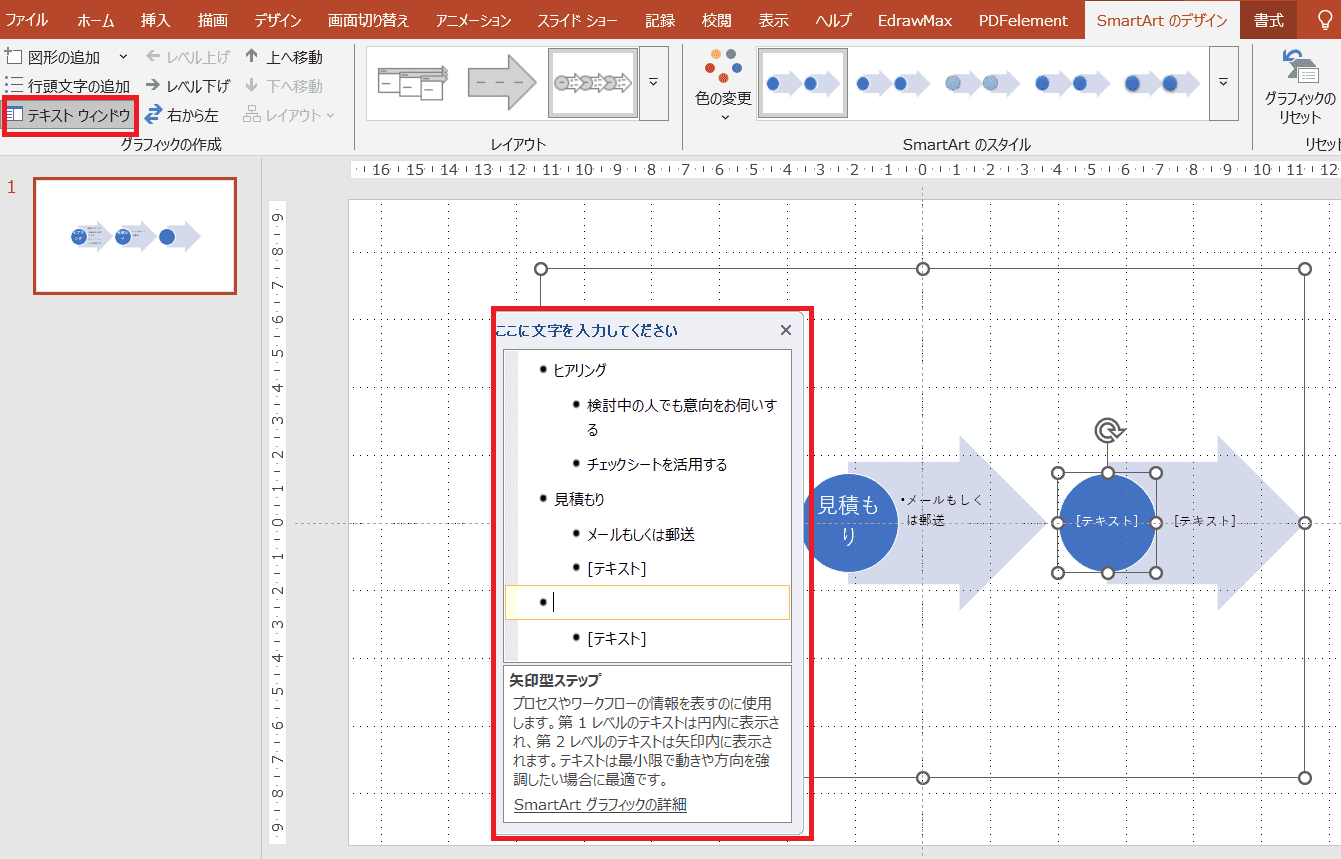Close the text pane with X
Screen dimensions: 1341x859
click(x=785, y=330)
